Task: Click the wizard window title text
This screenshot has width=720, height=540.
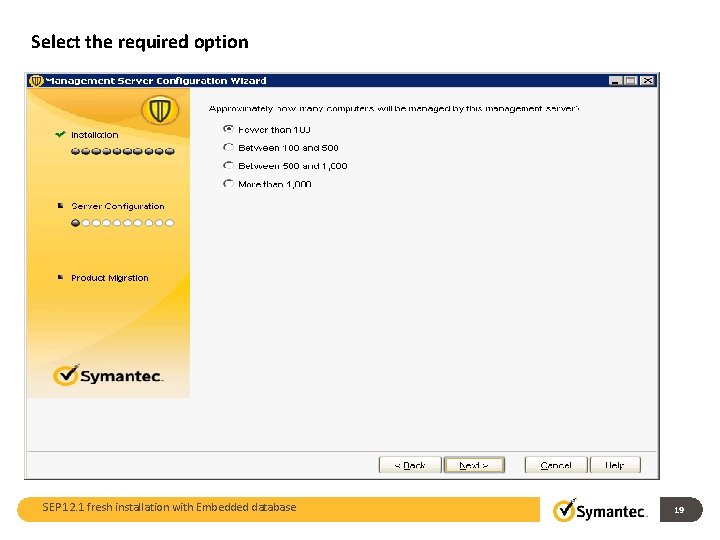Action: coord(156,81)
